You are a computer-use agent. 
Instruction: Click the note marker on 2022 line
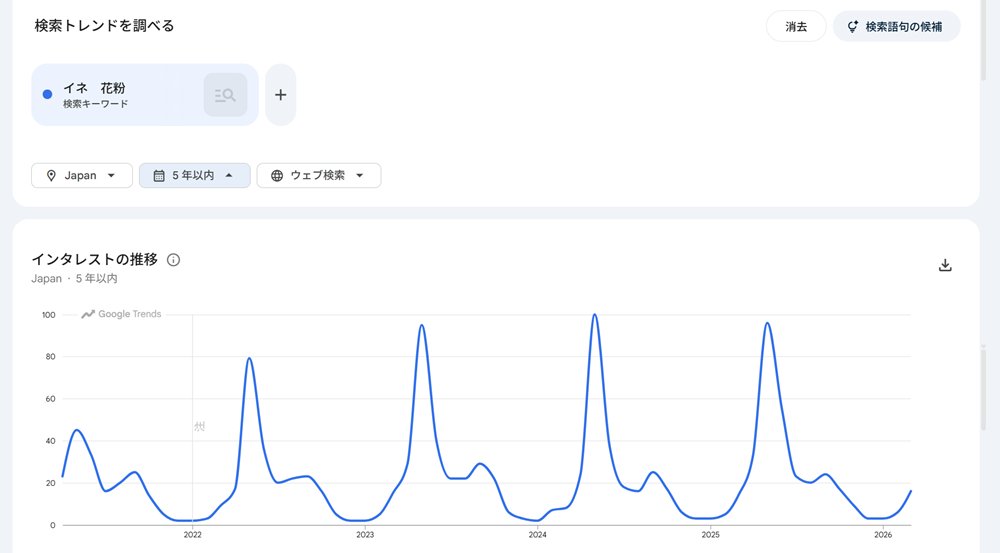tap(199, 427)
